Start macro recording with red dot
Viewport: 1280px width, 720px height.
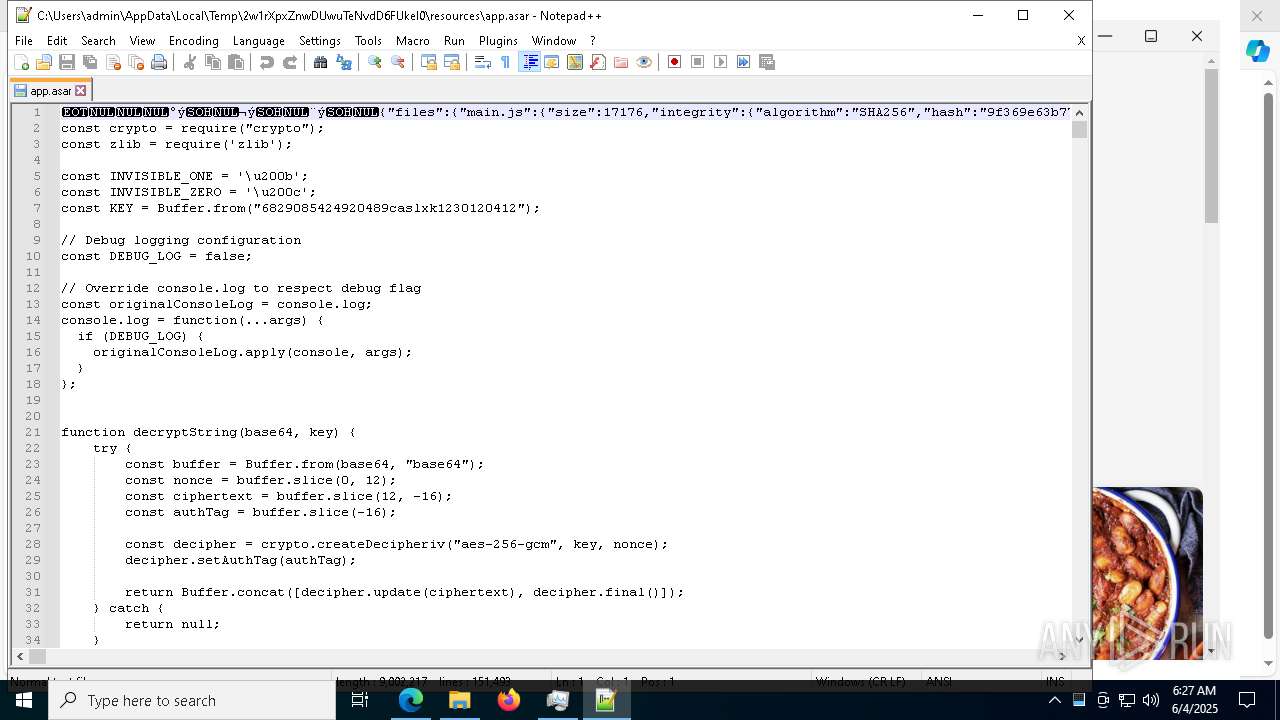[x=674, y=62]
